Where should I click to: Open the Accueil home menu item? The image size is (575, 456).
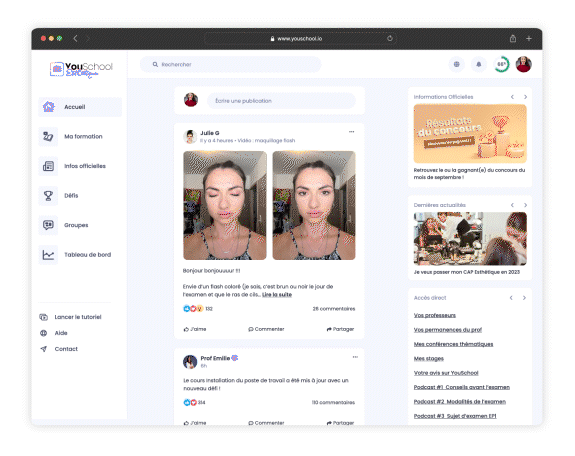click(x=80, y=107)
